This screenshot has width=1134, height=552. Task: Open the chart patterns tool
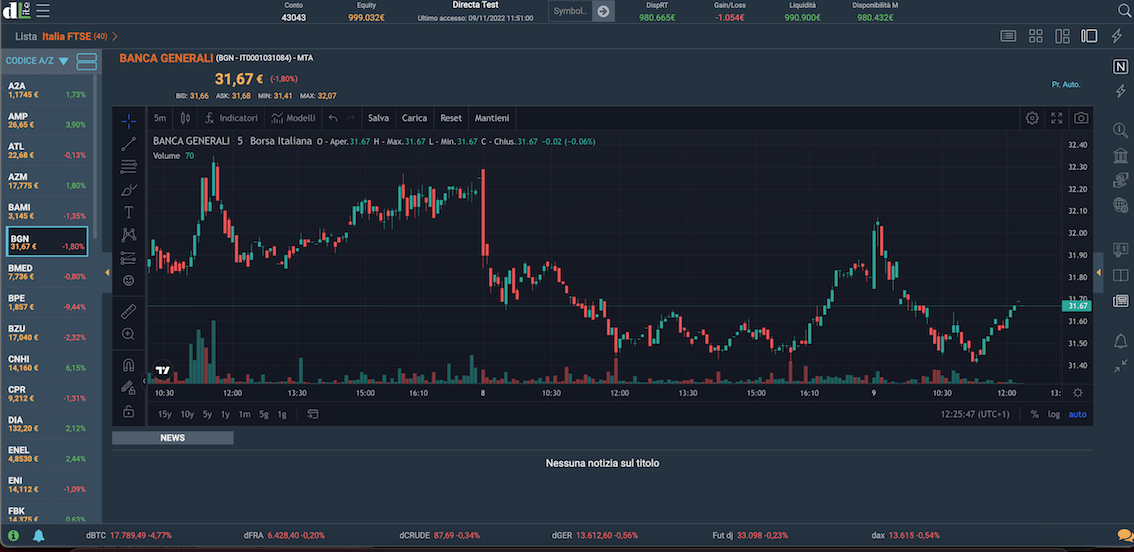pyautogui.click(x=129, y=234)
